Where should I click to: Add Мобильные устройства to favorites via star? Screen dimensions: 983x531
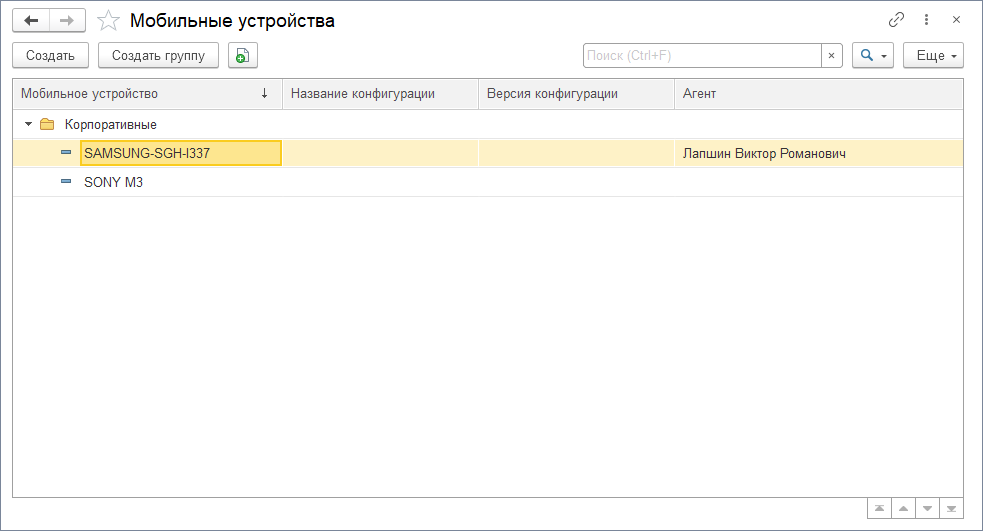[x=109, y=21]
